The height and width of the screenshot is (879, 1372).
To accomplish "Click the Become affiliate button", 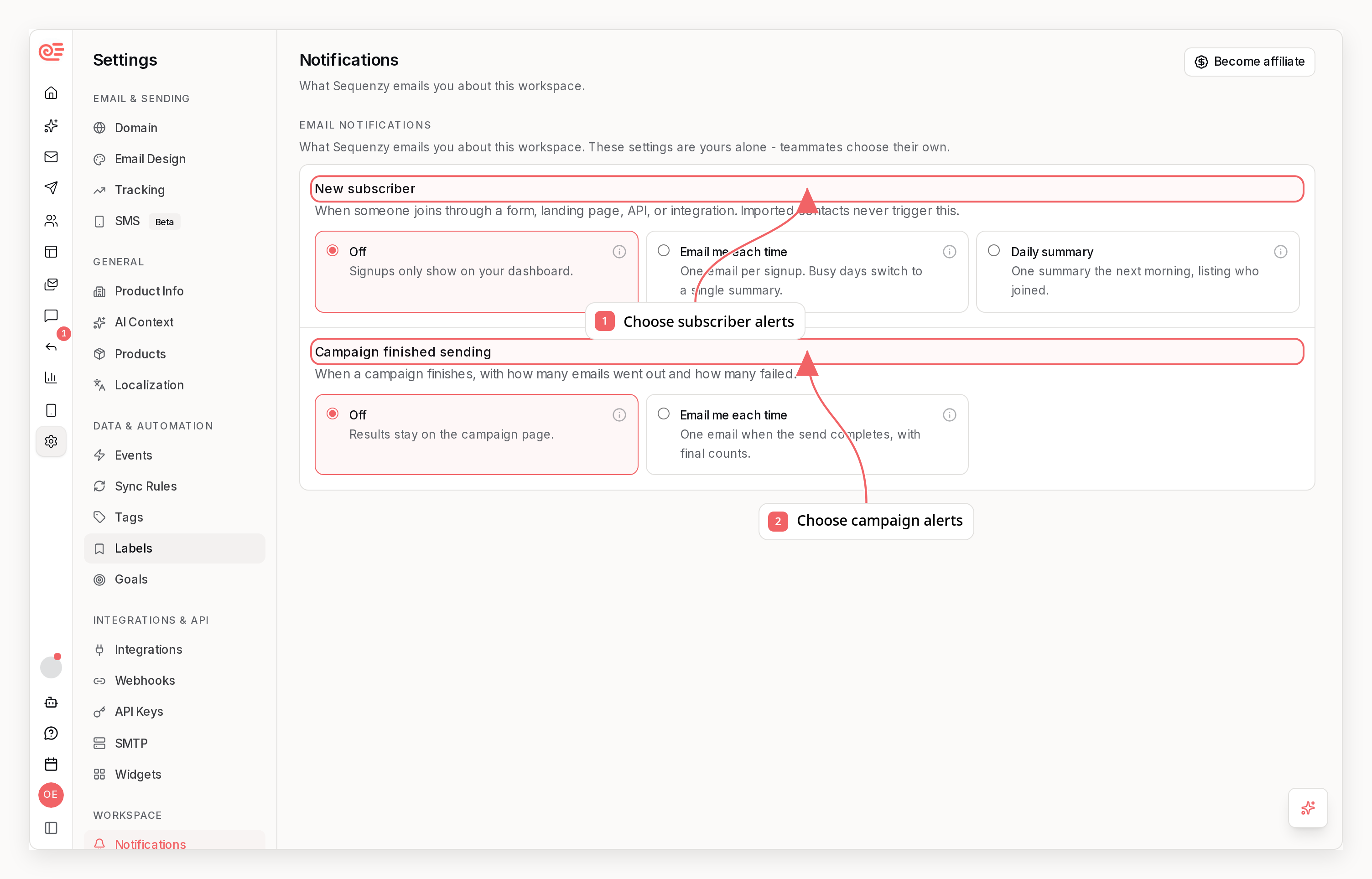I will (1249, 62).
